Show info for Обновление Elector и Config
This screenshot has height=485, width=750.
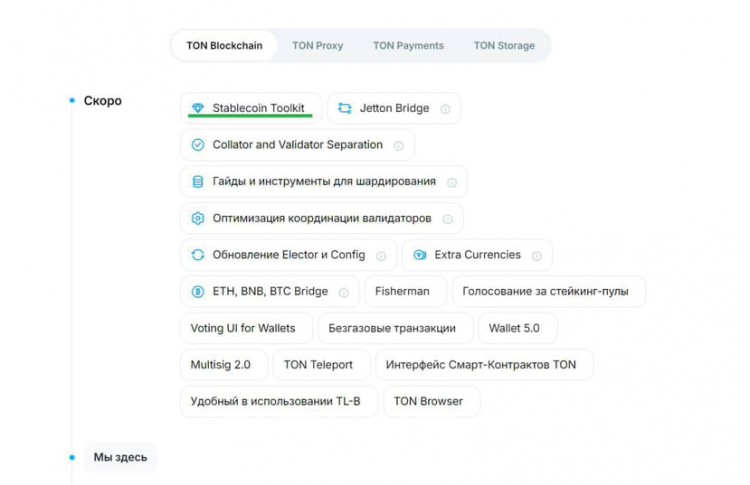[x=381, y=256]
